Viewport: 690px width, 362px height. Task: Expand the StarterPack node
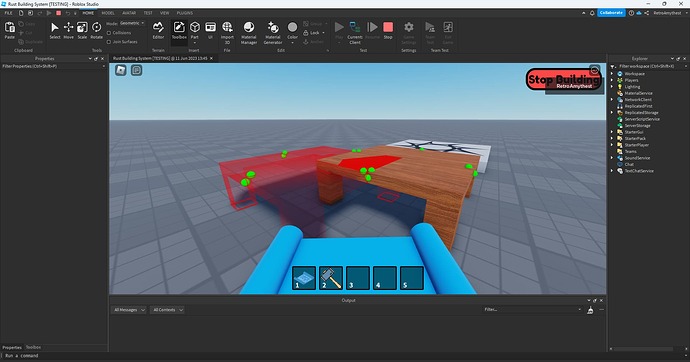click(x=612, y=139)
